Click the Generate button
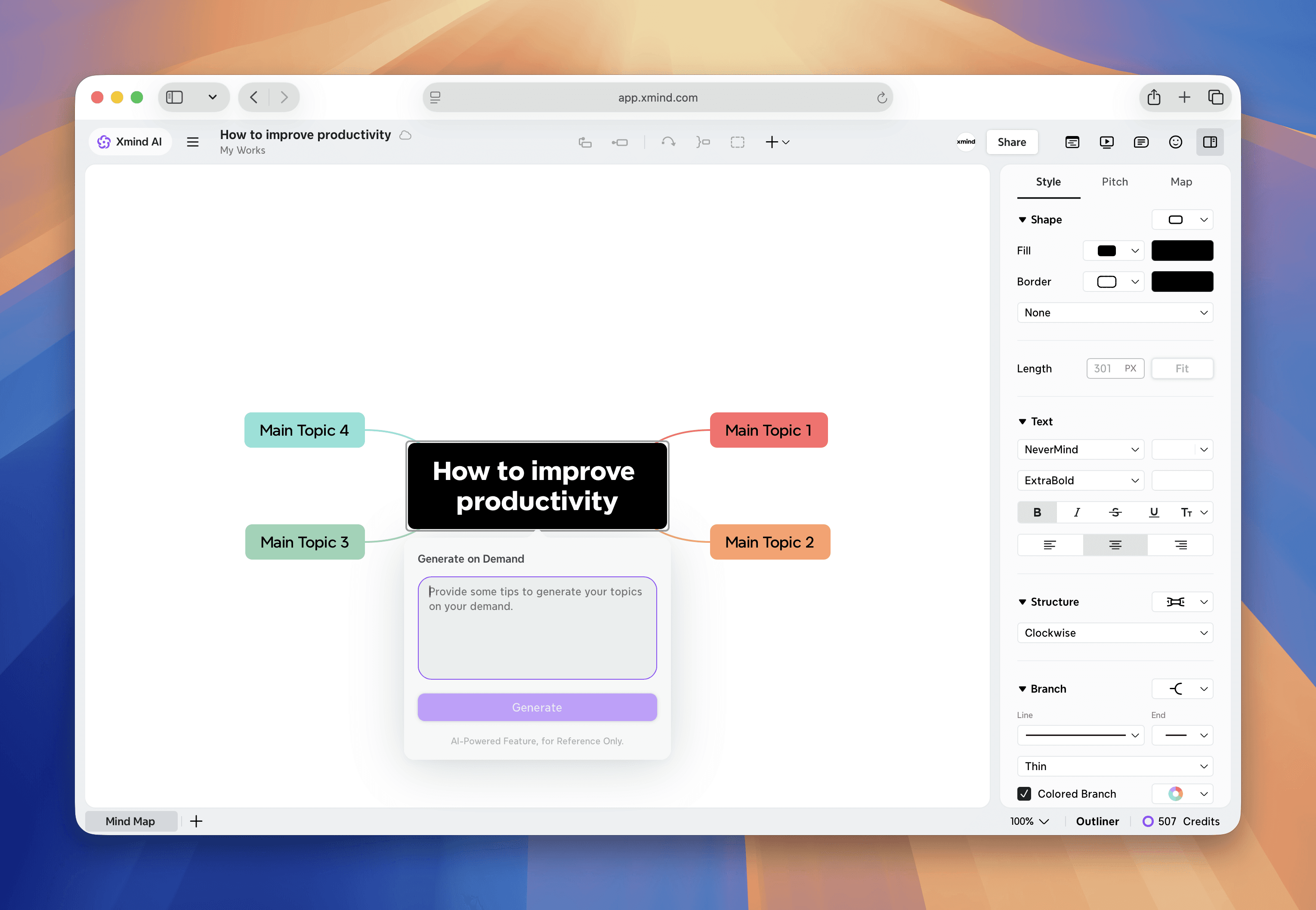The height and width of the screenshot is (910, 1316). pos(537,708)
